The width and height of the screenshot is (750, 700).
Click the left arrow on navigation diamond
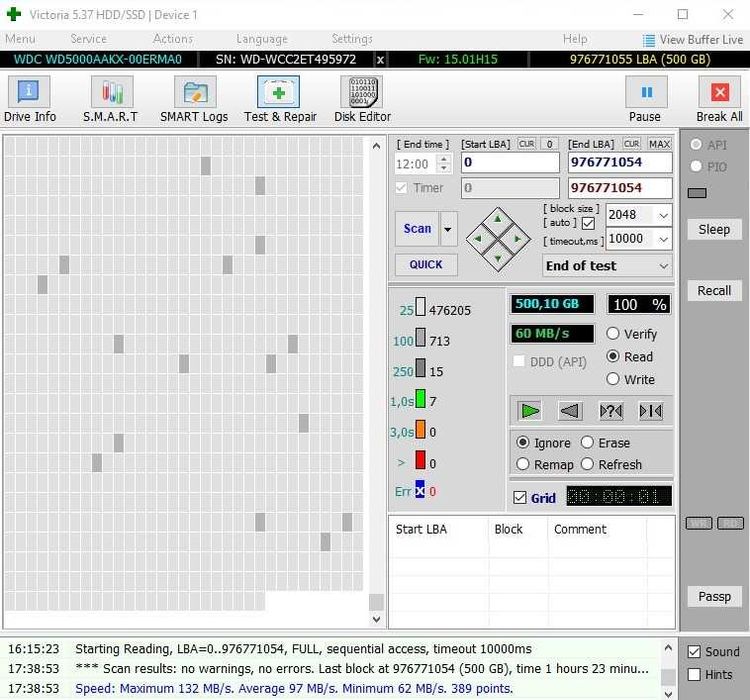[477, 238]
